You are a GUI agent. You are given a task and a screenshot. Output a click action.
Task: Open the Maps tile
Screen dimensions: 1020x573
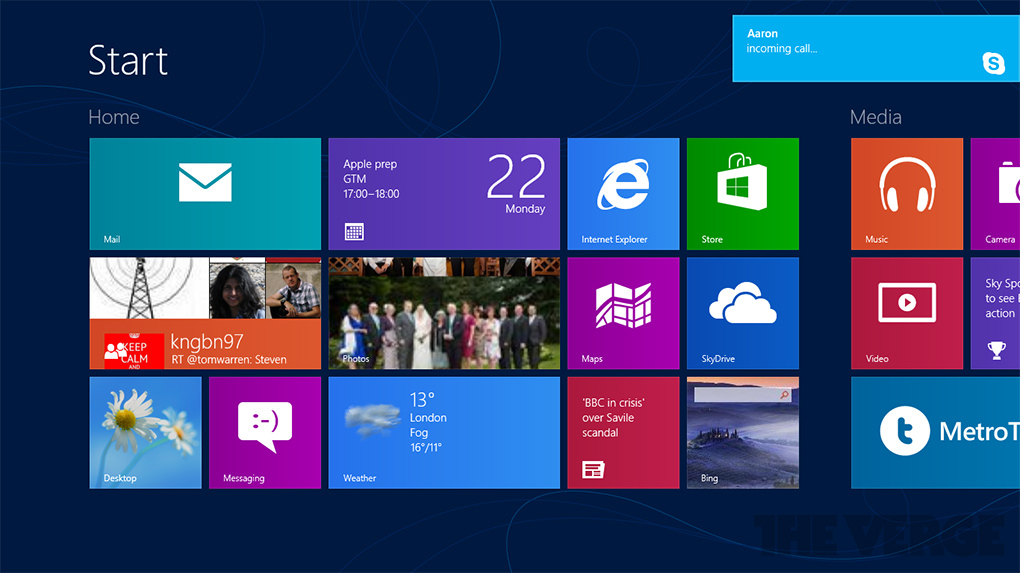pyautogui.click(x=623, y=313)
